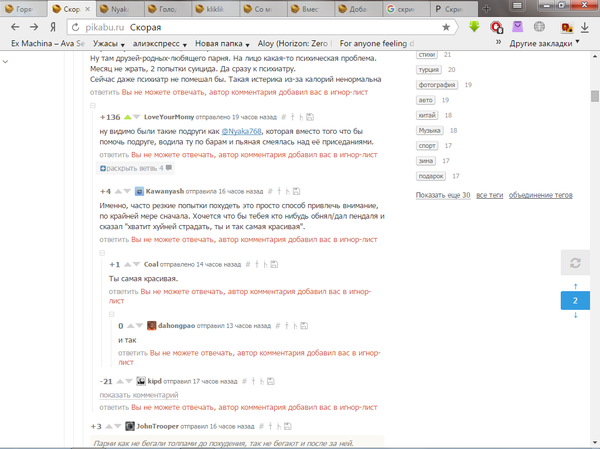600x449 pixels.
Task: Open the green downloads arrow extension
Action: [x=475, y=27]
